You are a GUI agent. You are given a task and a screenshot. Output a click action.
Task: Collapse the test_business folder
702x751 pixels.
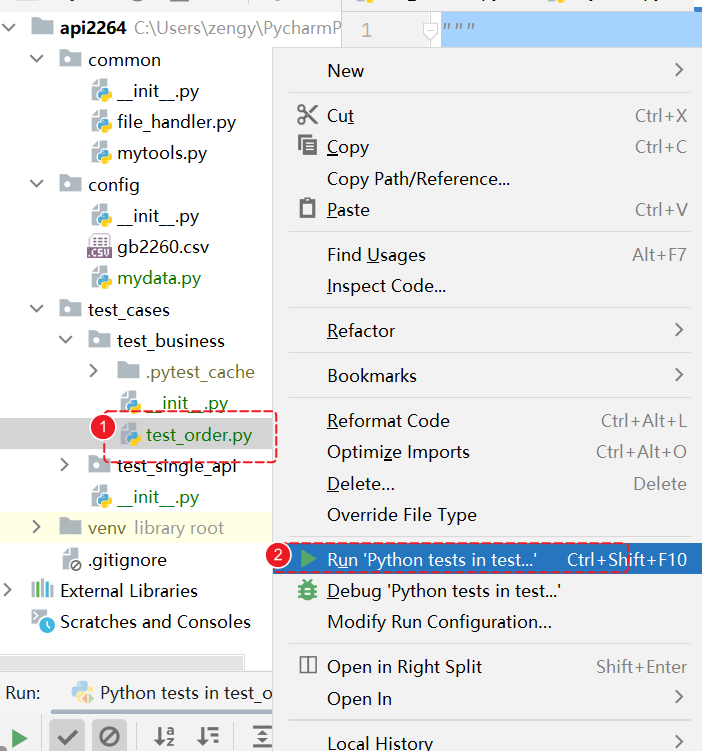[x=66, y=340]
